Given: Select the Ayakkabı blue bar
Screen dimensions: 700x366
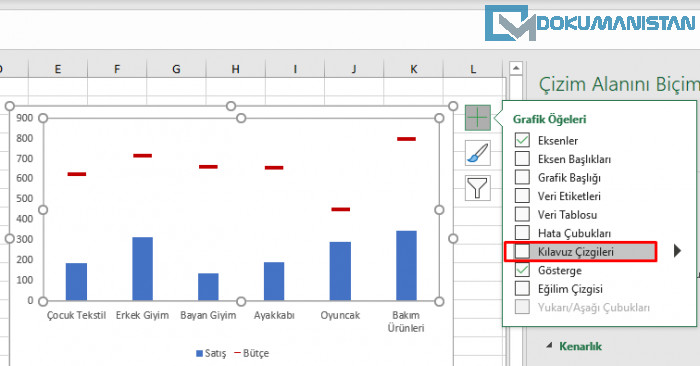Looking at the screenshot, I should point(274,281).
